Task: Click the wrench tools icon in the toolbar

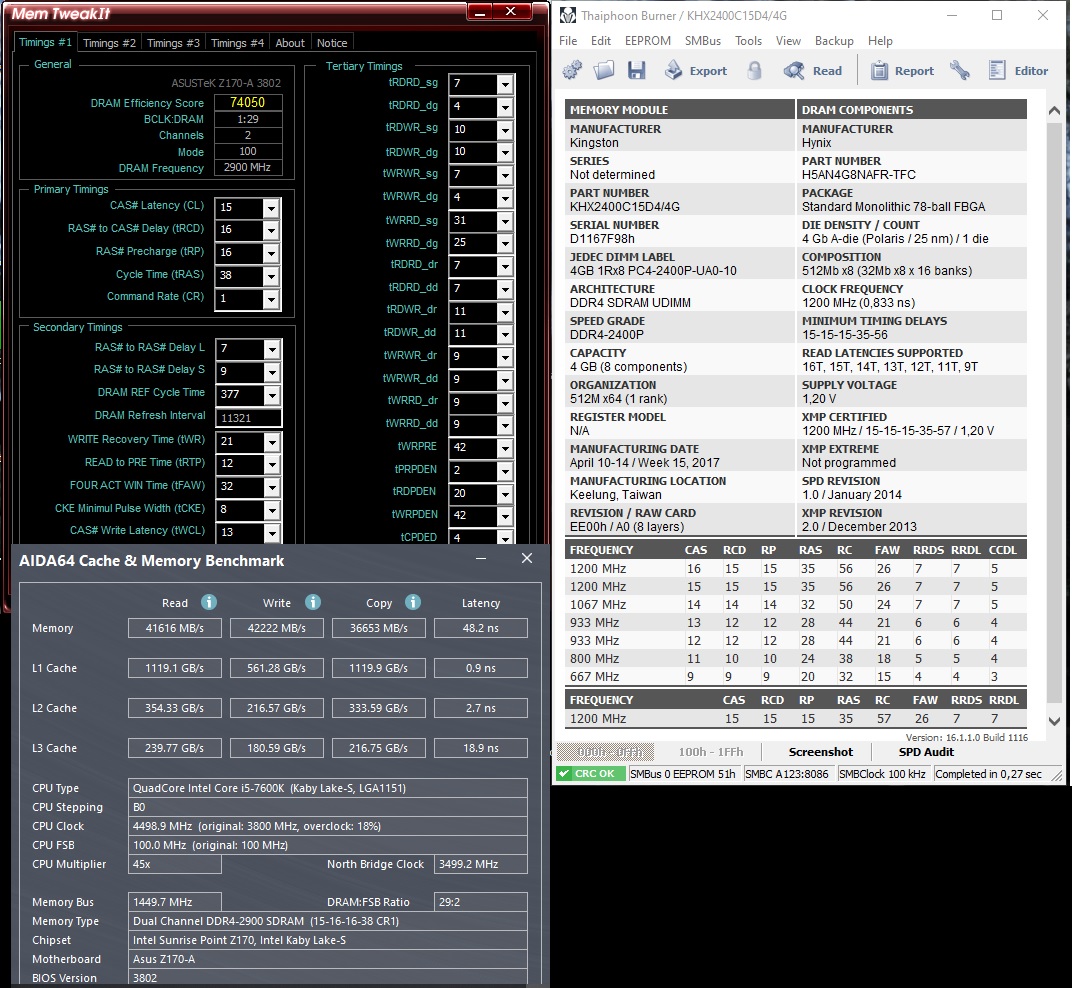Action: 960,70
